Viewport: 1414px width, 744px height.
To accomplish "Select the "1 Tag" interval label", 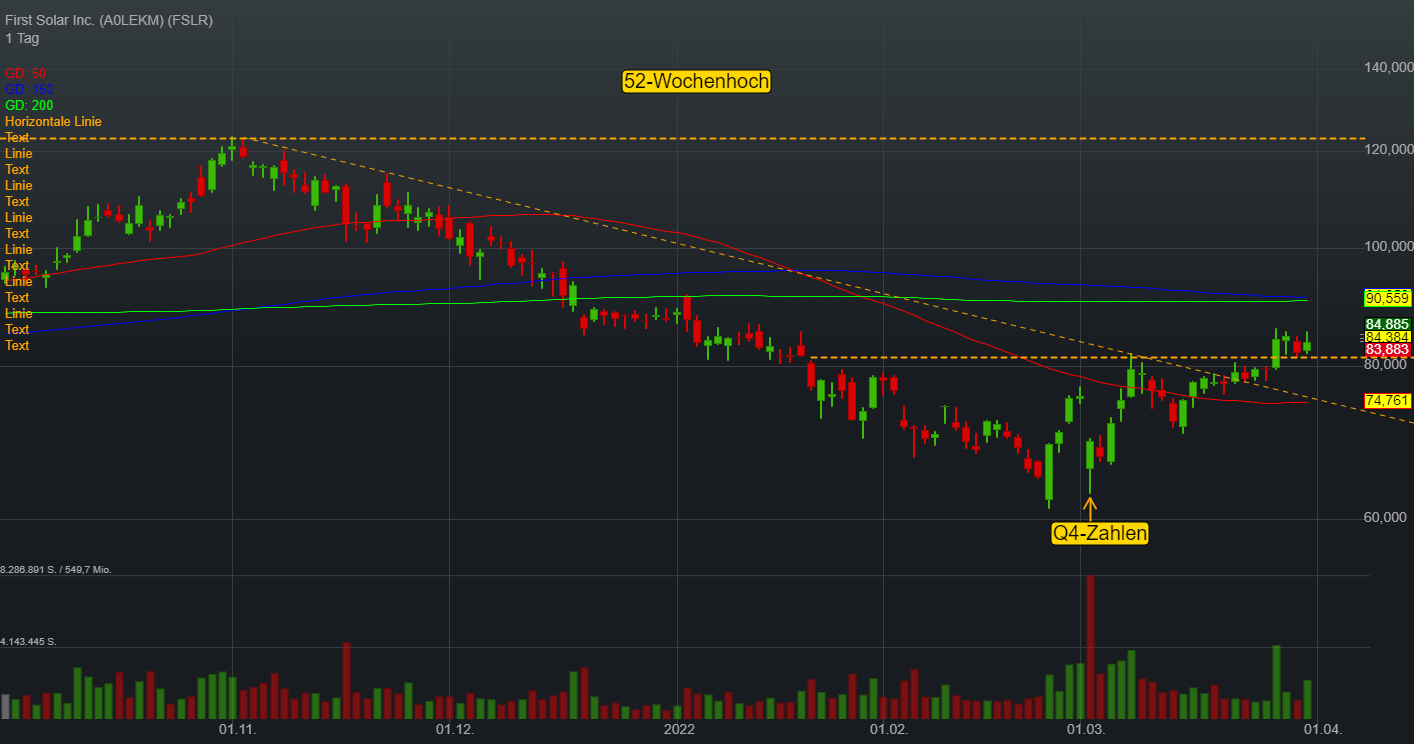I will point(22,38).
